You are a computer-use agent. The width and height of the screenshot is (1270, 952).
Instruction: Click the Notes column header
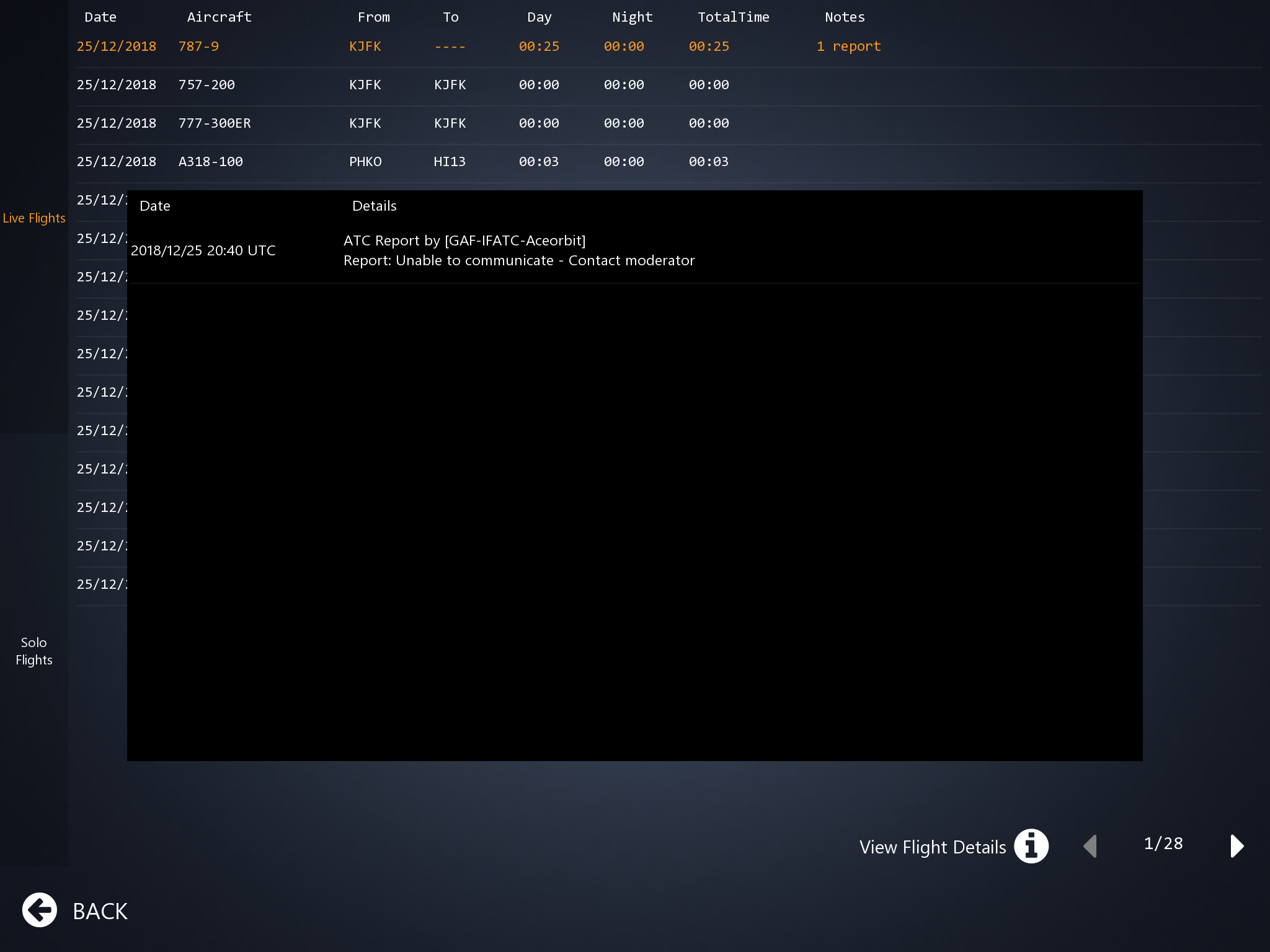(845, 17)
